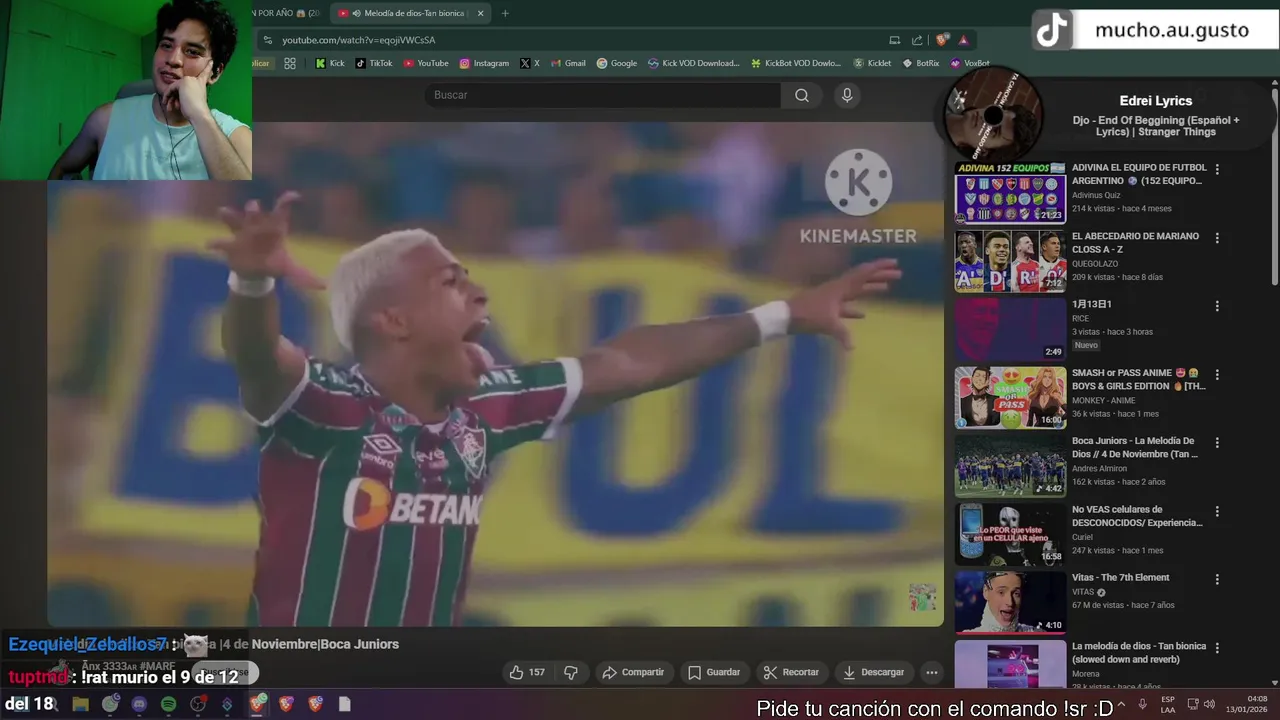Image resolution: width=1280 pixels, height=720 pixels.
Task: Open the Vitas - The 7th Element thumbnail
Action: [1010, 603]
